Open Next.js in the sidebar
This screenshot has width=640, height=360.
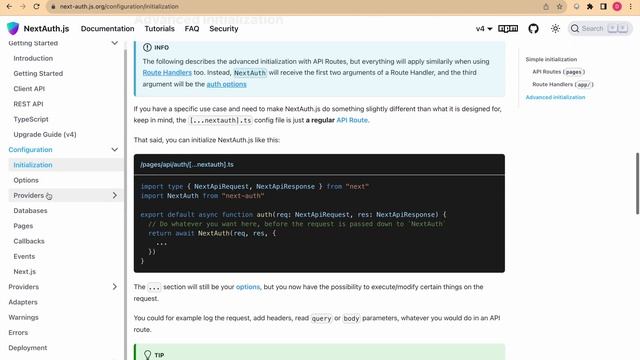24,271
